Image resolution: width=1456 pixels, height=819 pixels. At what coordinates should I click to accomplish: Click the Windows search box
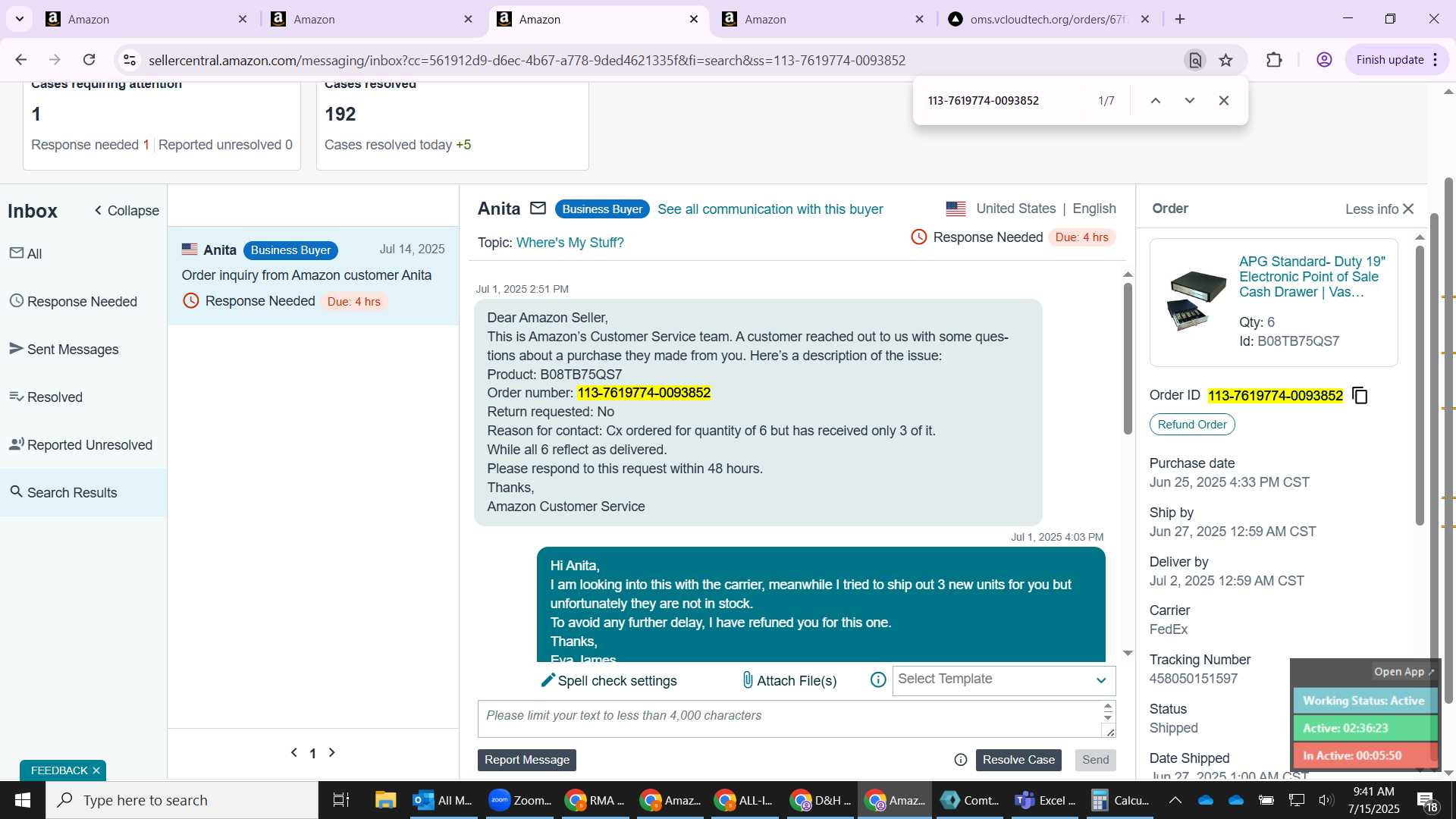[x=182, y=800]
